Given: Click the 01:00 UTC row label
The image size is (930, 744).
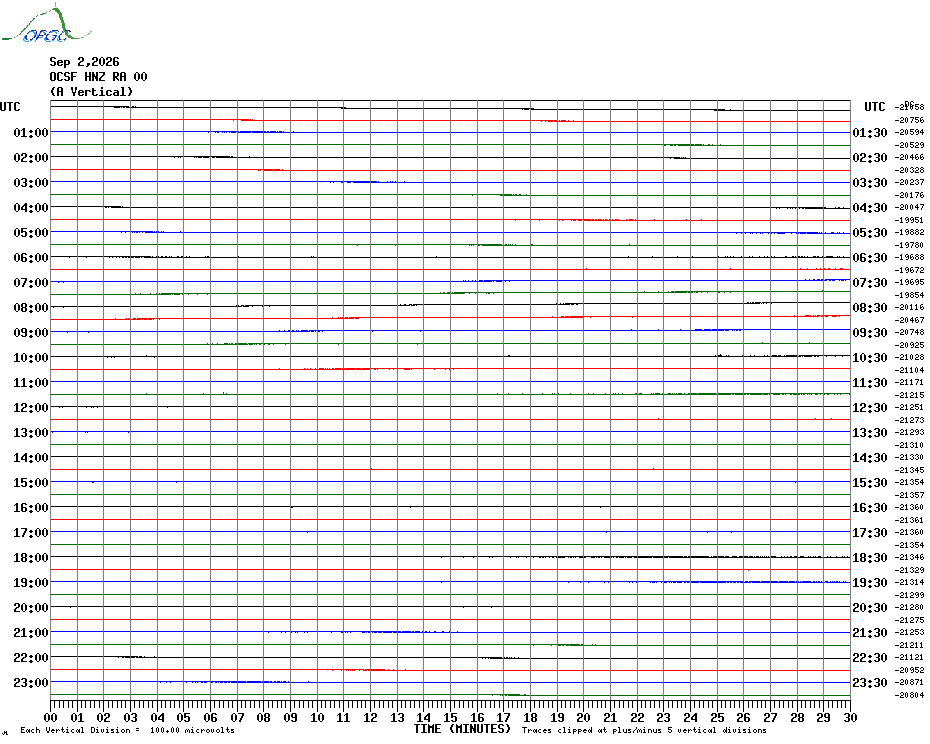Looking at the screenshot, I should tap(31, 132).
